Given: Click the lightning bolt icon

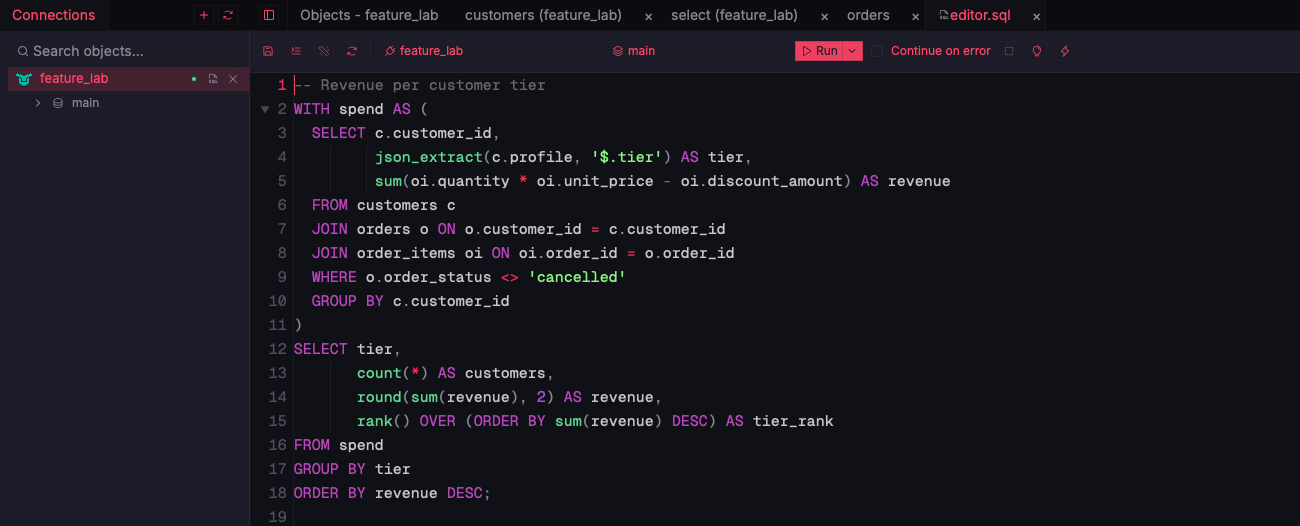Looking at the screenshot, I should (1065, 51).
